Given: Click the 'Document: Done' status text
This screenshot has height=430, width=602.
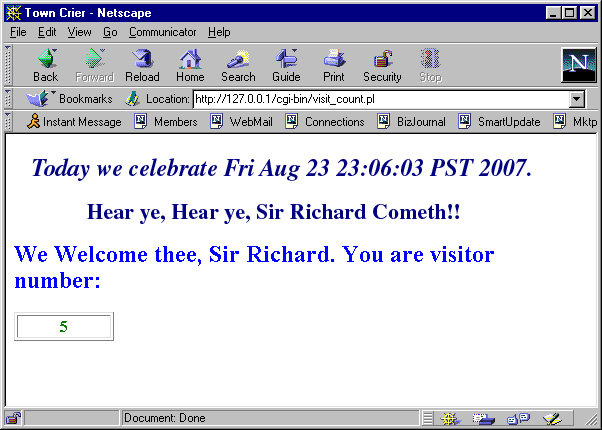Looking at the screenshot, I should [164, 418].
